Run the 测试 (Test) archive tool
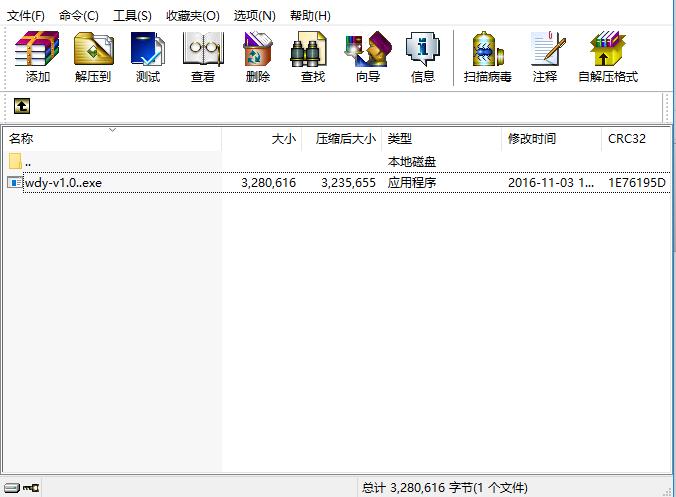676x497 pixels. point(148,57)
